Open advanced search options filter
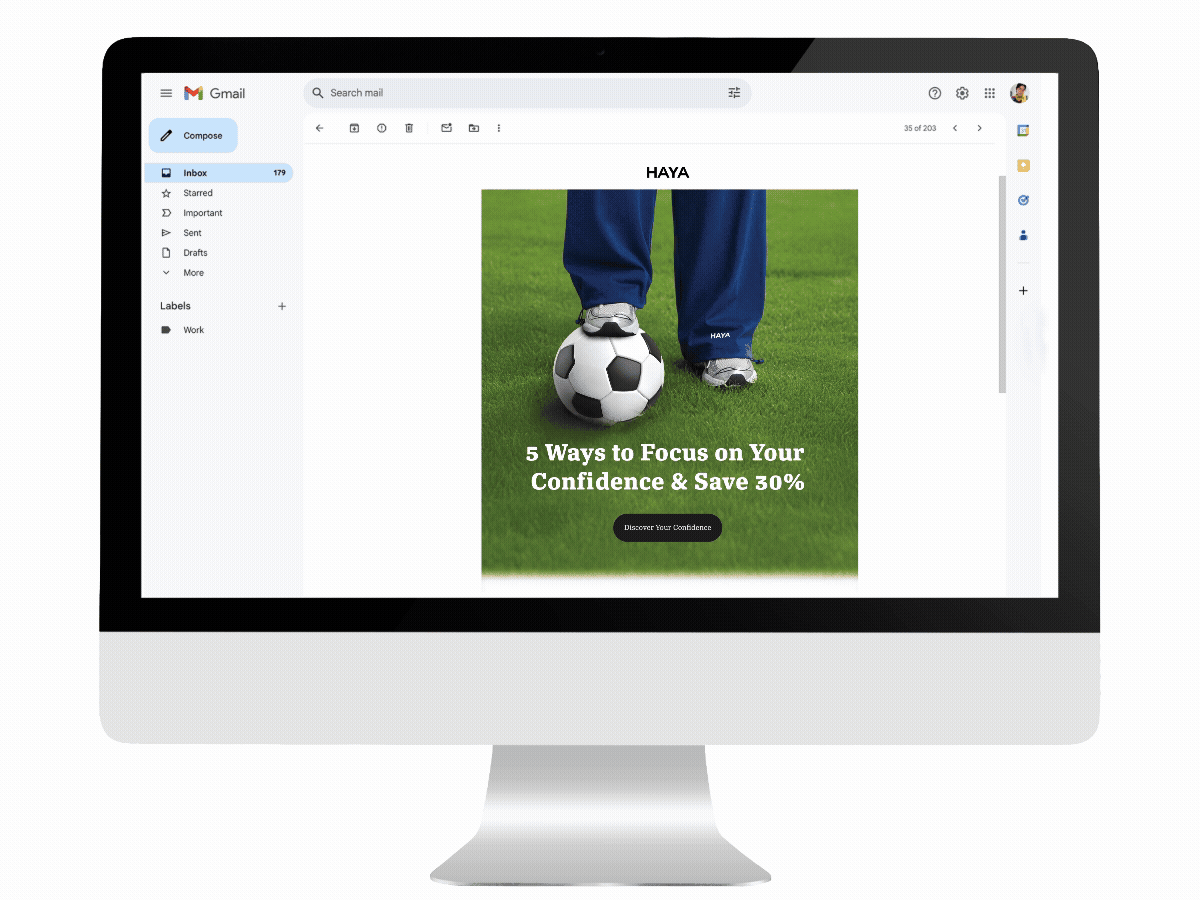The image size is (1200, 900). [735, 92]
